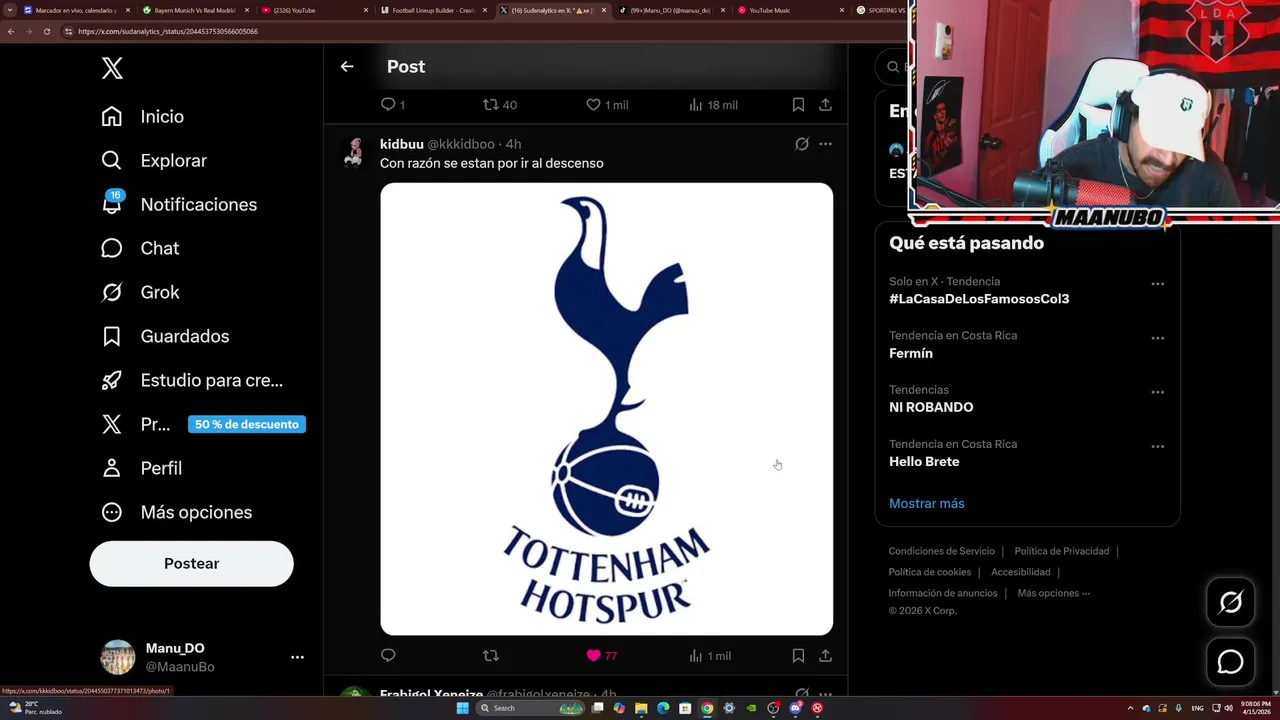Click the 50 % de descuento badge
Screen dimensions: 1280x720
pos(247,424)
